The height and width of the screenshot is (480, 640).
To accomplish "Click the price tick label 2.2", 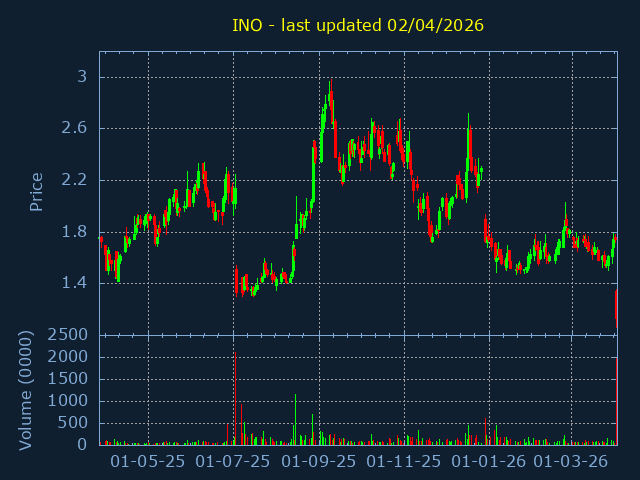I will click(76, 180).
